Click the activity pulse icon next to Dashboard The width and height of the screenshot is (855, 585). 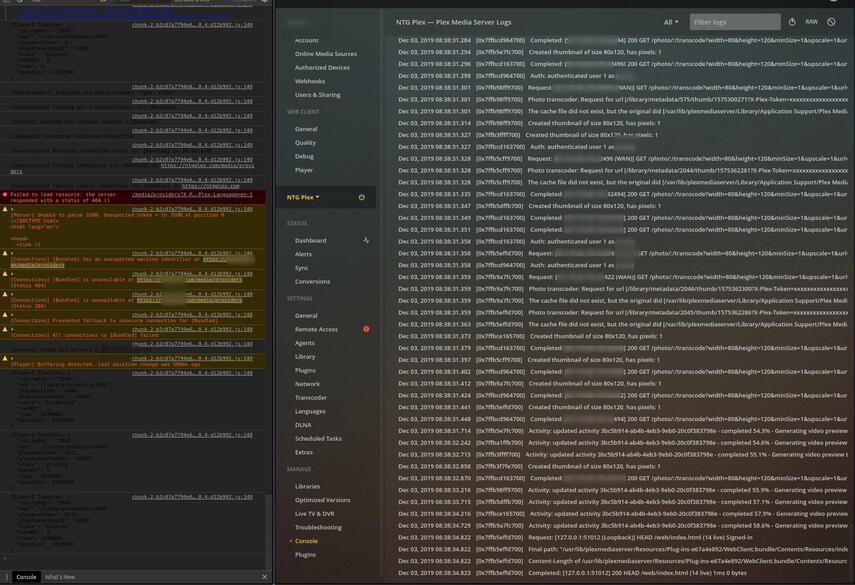pyautogui.click(x=366, y=240)
